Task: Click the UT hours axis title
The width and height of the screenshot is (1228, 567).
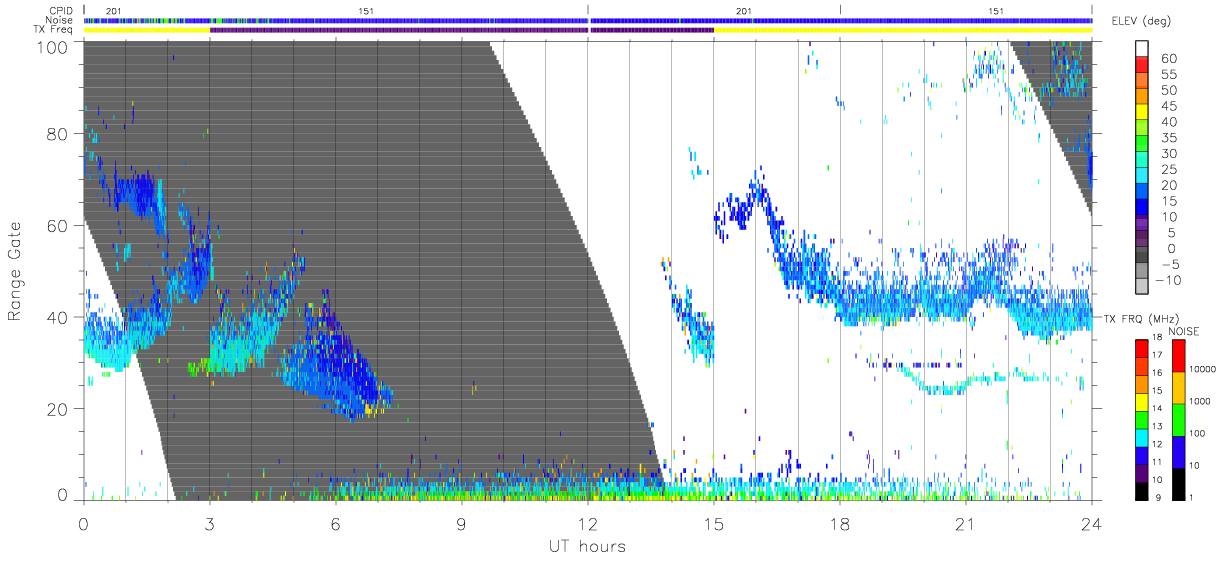Action: pos(587,545)
